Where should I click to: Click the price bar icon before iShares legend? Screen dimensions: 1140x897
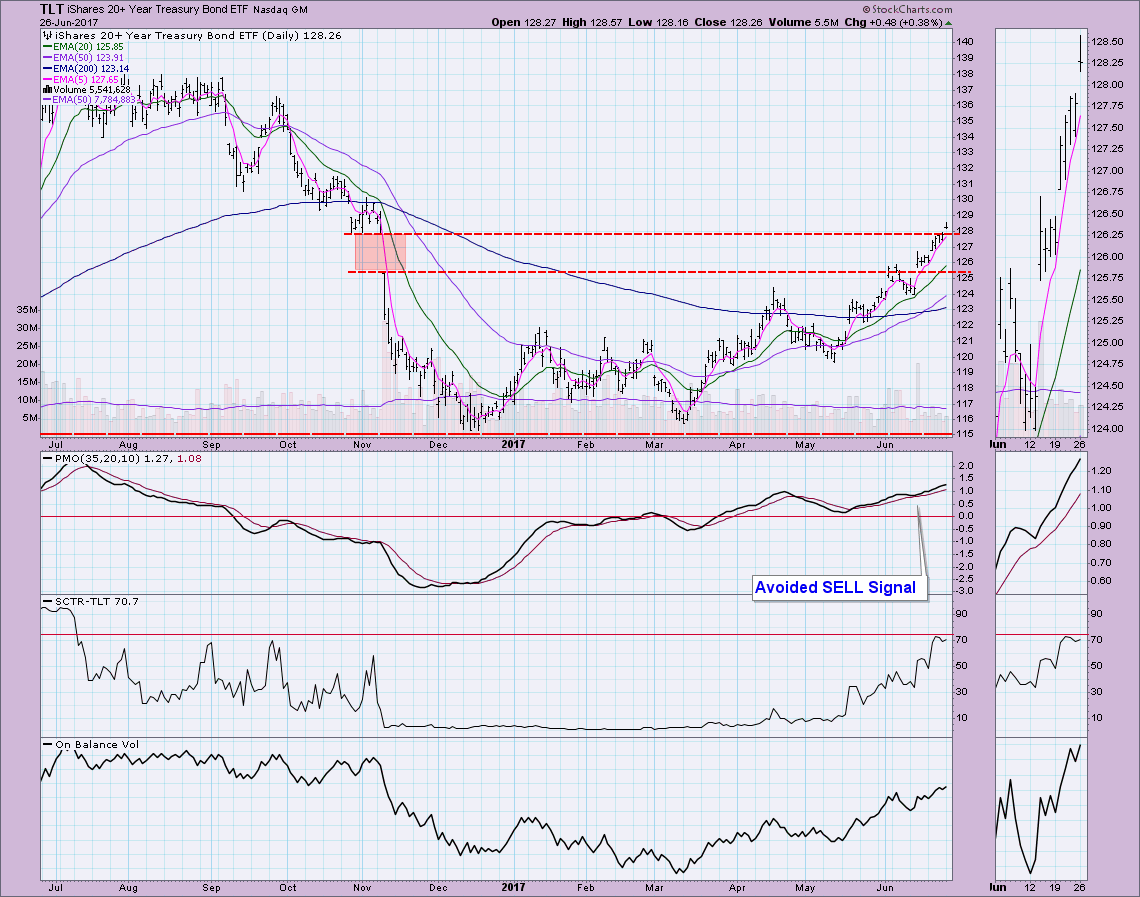45,33
